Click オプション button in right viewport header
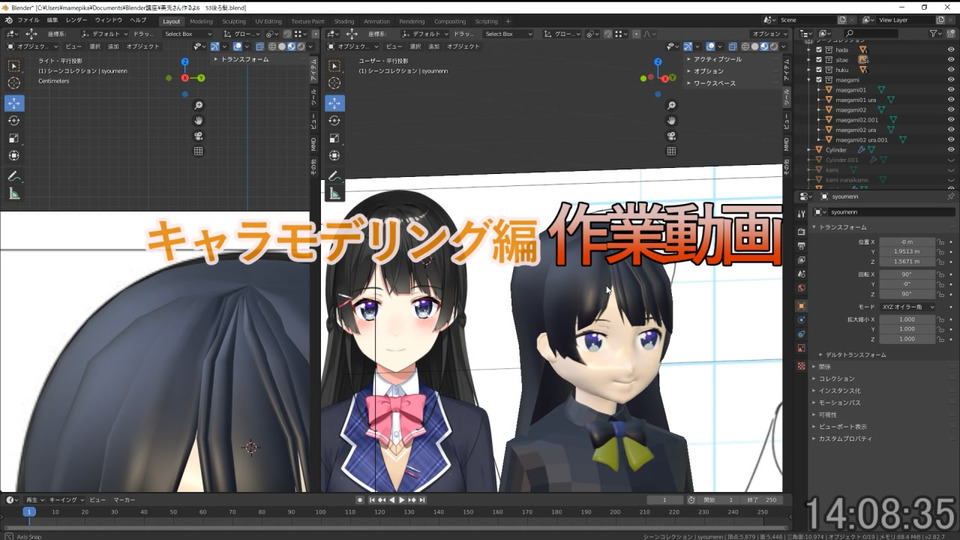960x540 pixels. (769, 34)
